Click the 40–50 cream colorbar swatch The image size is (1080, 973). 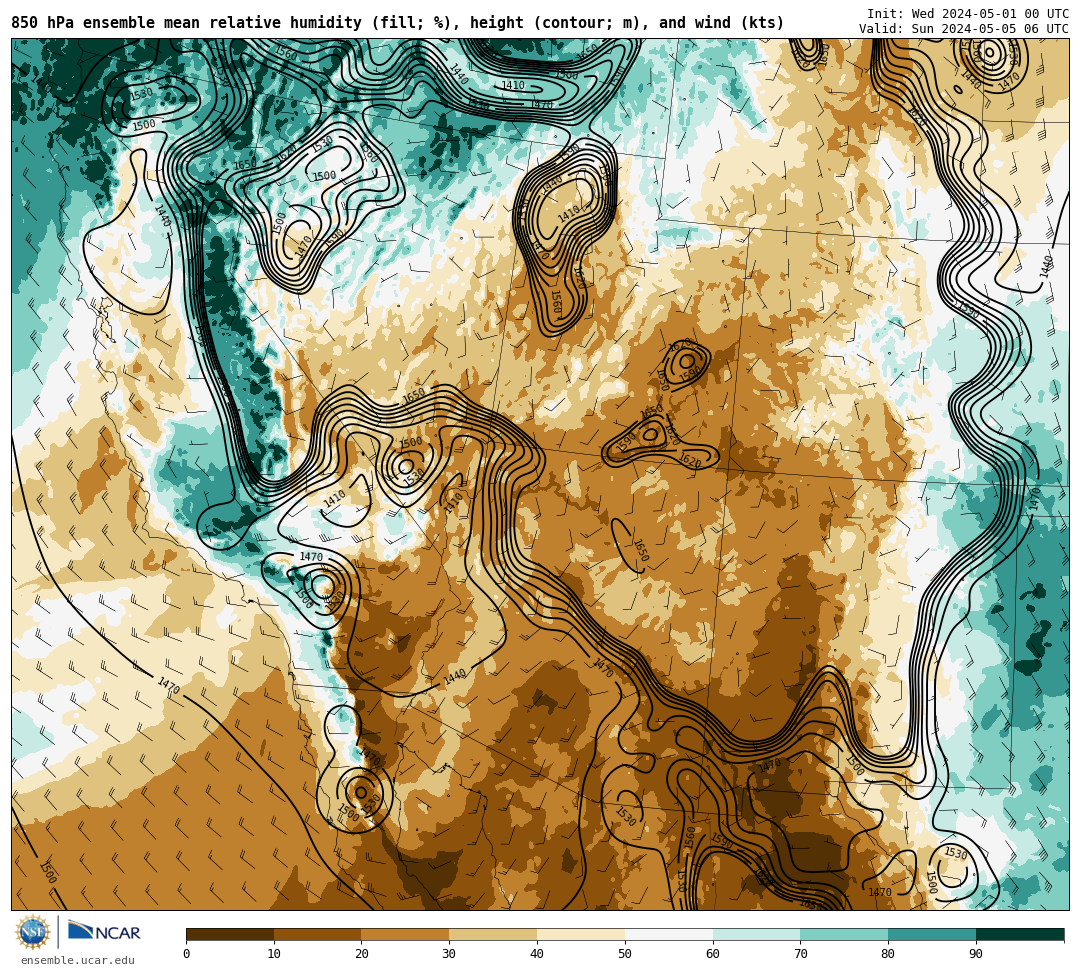pyautogui.click(x=581, y=934)
